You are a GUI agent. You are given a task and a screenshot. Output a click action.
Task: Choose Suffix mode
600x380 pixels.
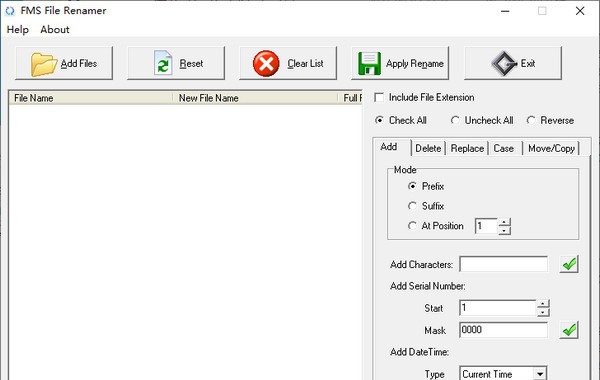coord(412,206)
